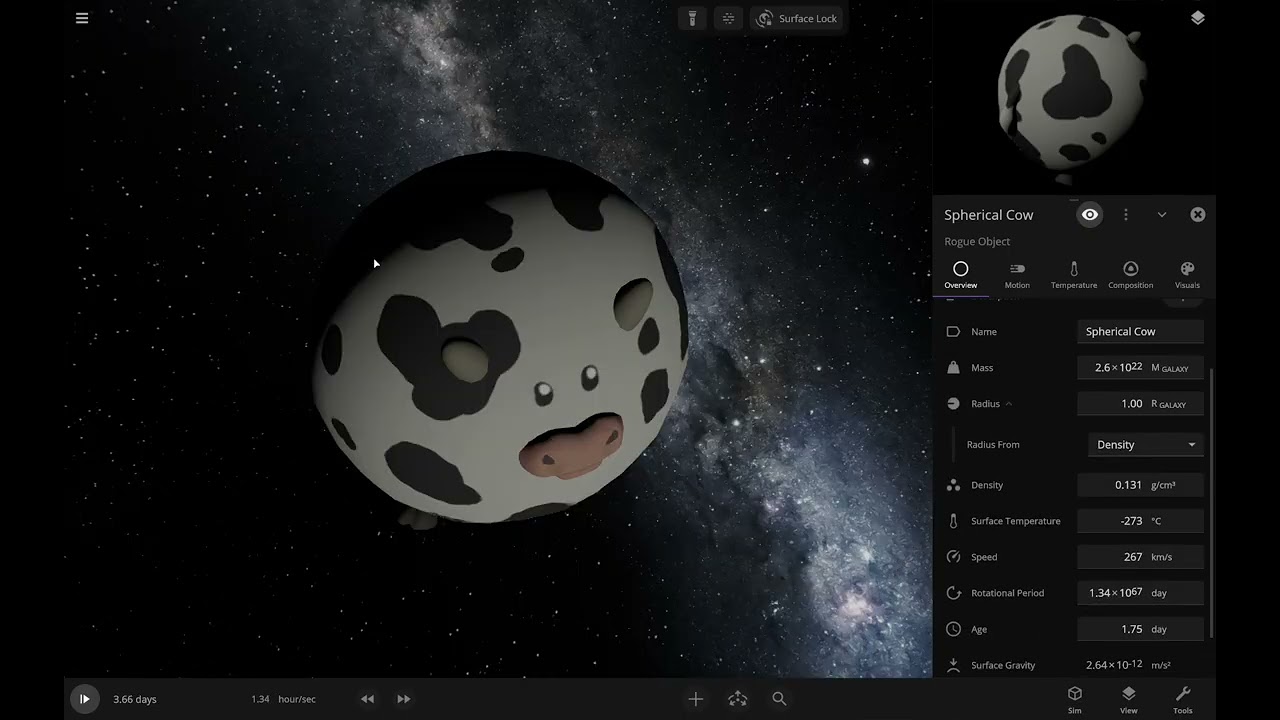
Task: Change the Age unit day
Action: click(1159, 629)
